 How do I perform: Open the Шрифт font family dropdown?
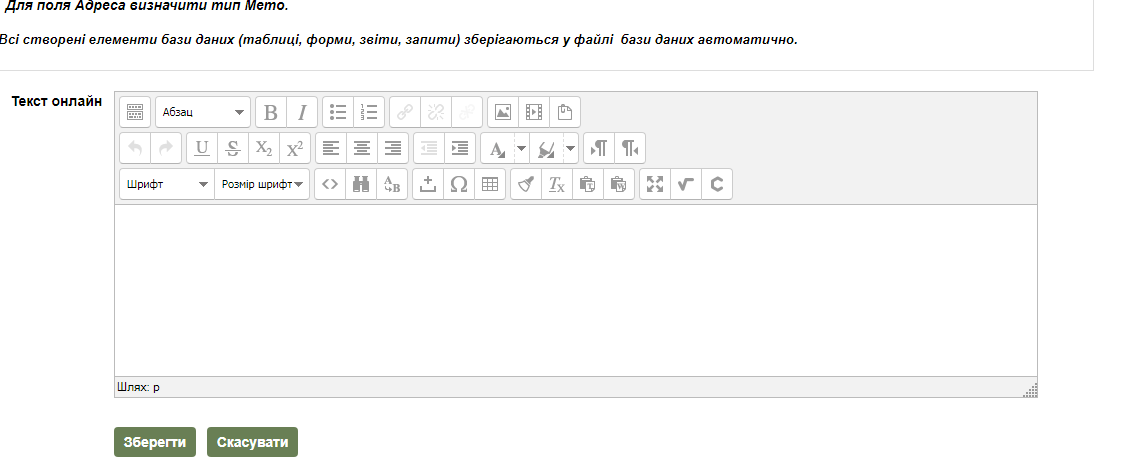(166, 185)
